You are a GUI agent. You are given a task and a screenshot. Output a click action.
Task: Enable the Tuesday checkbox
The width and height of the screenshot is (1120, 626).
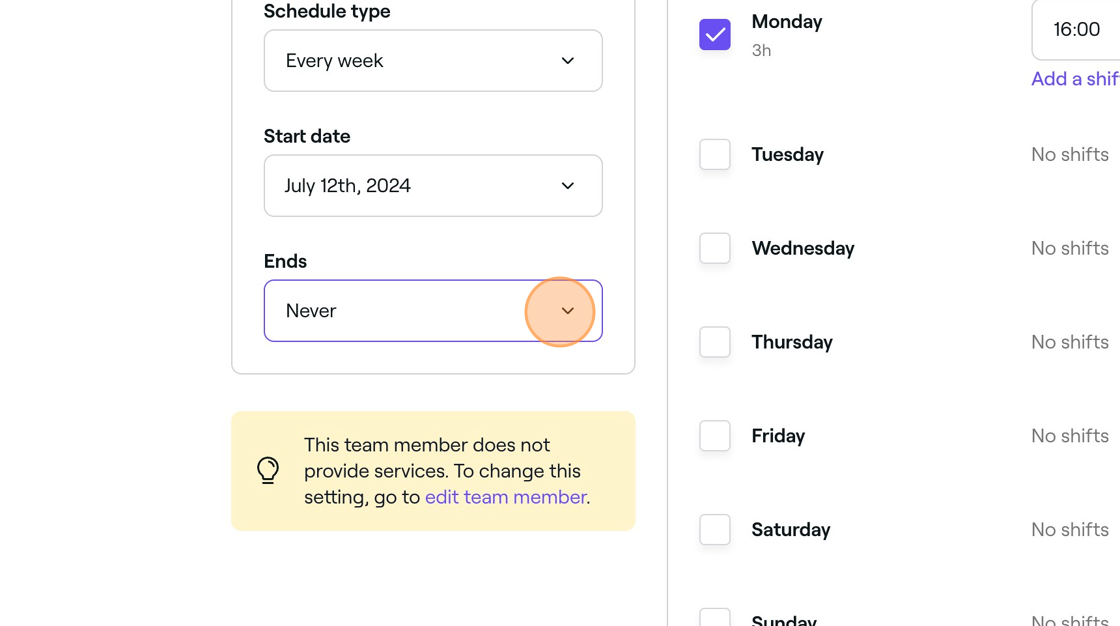(714, 154)
